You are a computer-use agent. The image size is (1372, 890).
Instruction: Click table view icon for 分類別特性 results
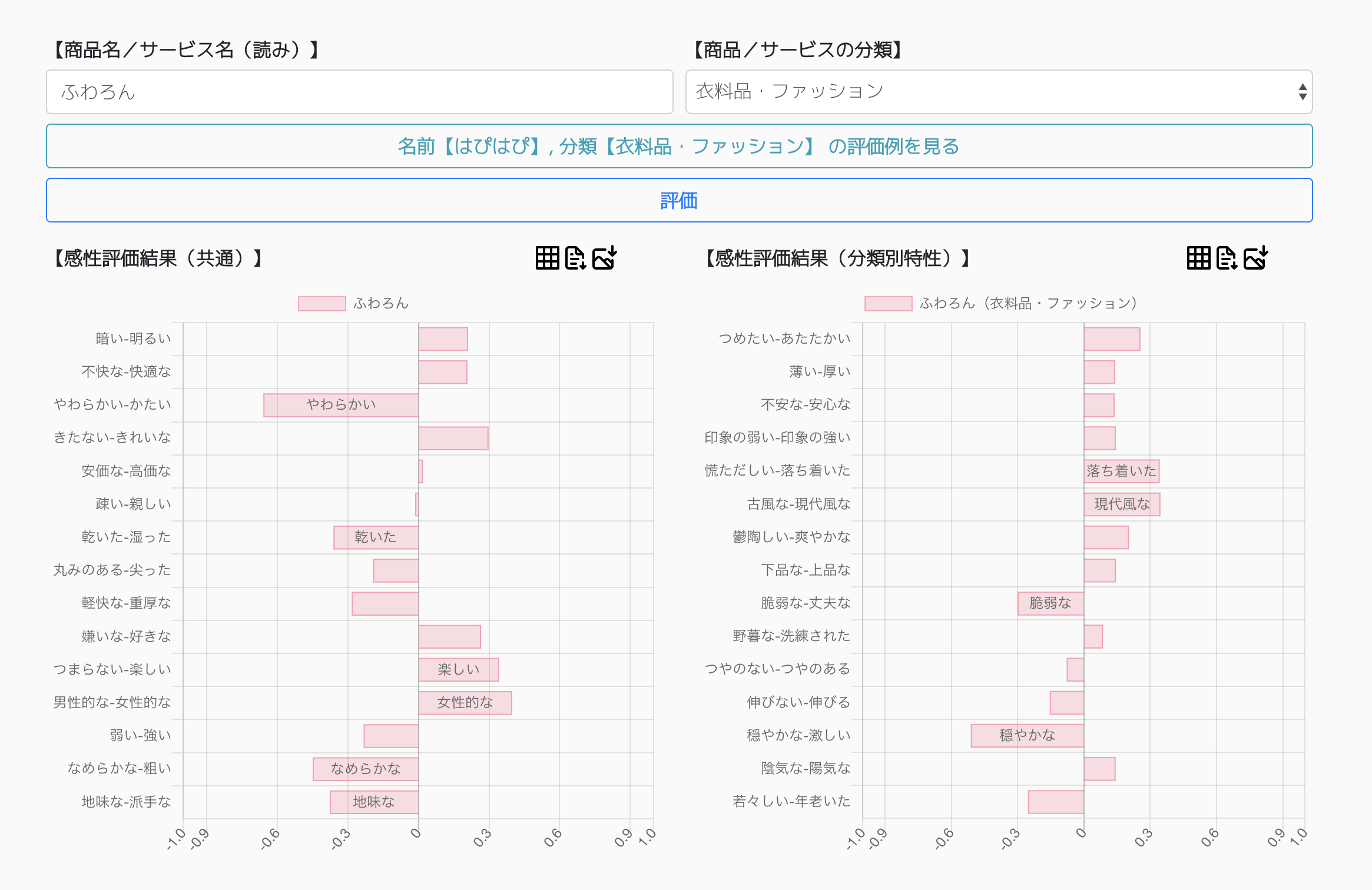pyautogui.click(x=1198, y=258)
